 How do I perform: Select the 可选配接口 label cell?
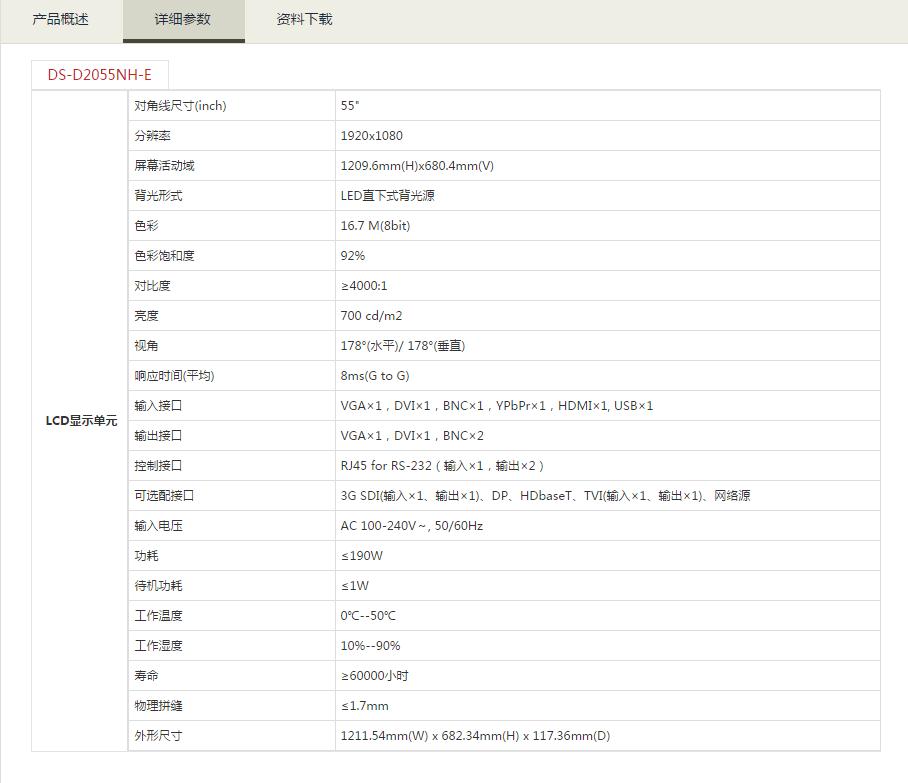pyautogui.click(x=164, y=496)
